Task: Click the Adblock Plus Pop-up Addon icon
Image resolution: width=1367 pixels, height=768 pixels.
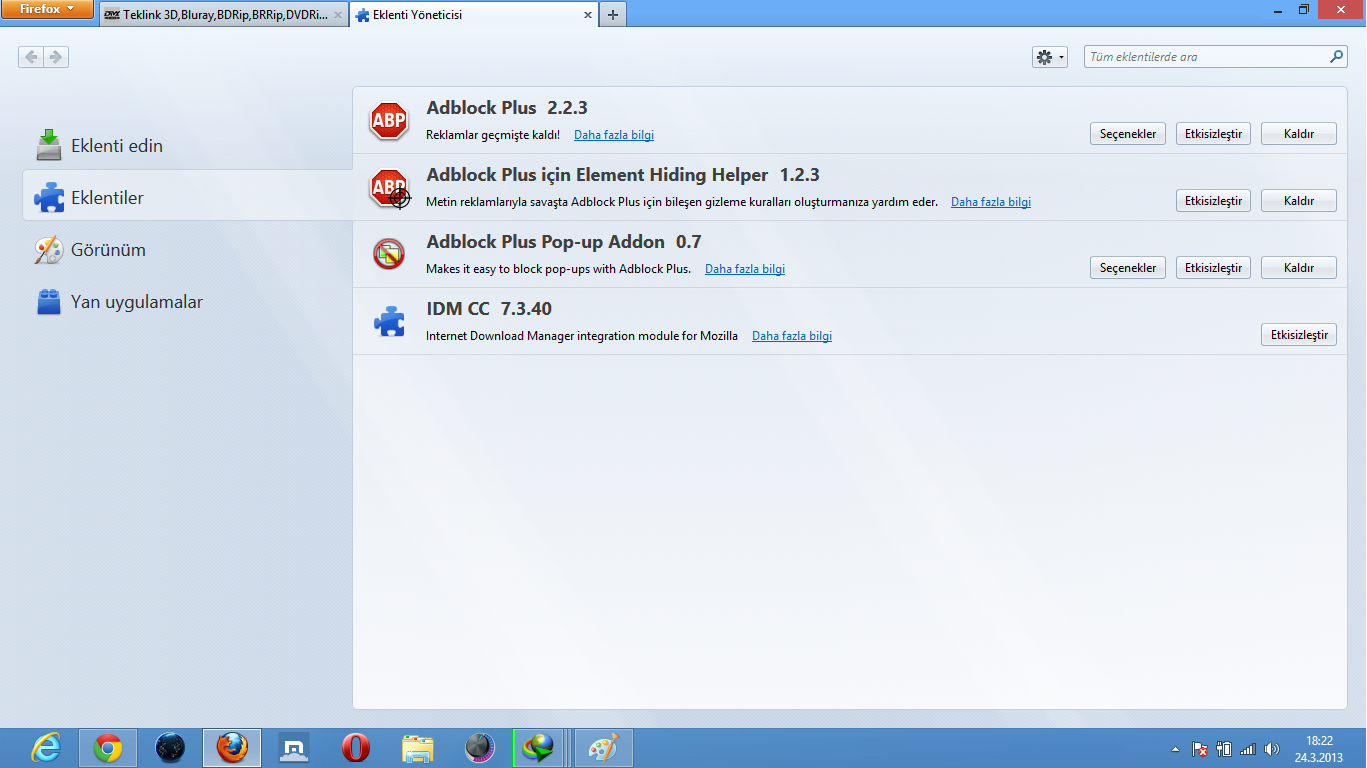Action: (x=389, y=254)
